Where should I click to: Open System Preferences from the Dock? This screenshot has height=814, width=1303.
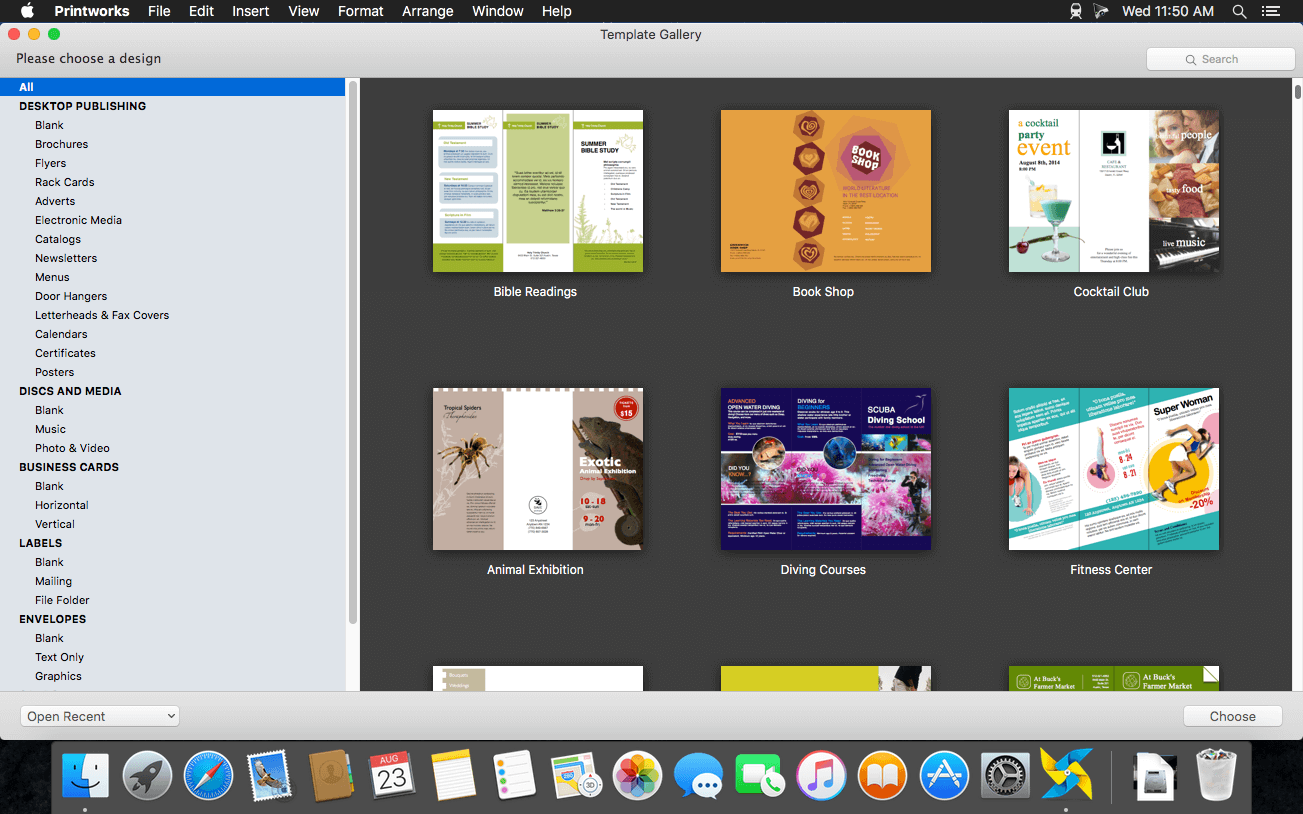point(1005,775)
